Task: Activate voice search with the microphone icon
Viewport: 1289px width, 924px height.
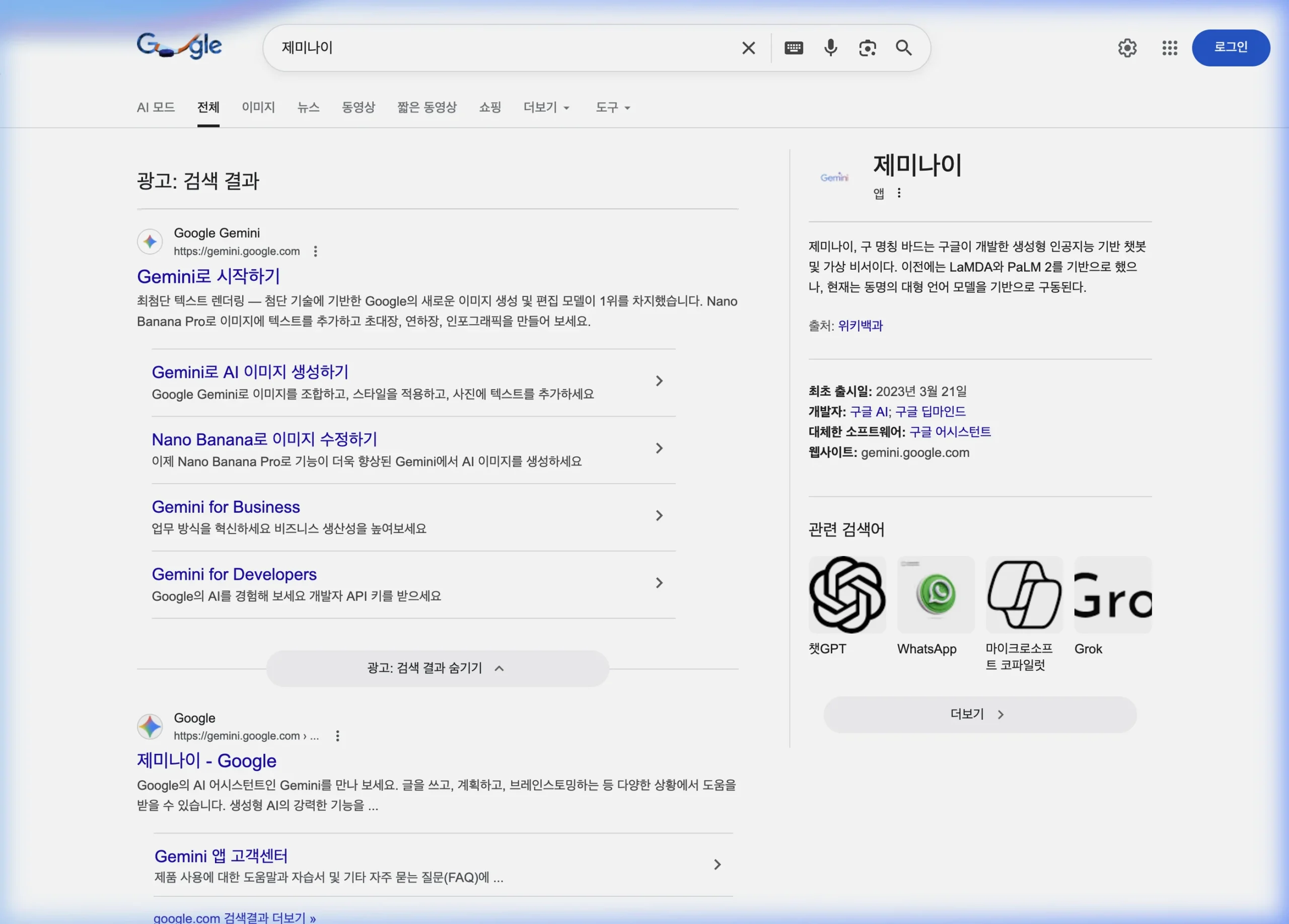Action: pyautogui.click(x=830, y=48)
